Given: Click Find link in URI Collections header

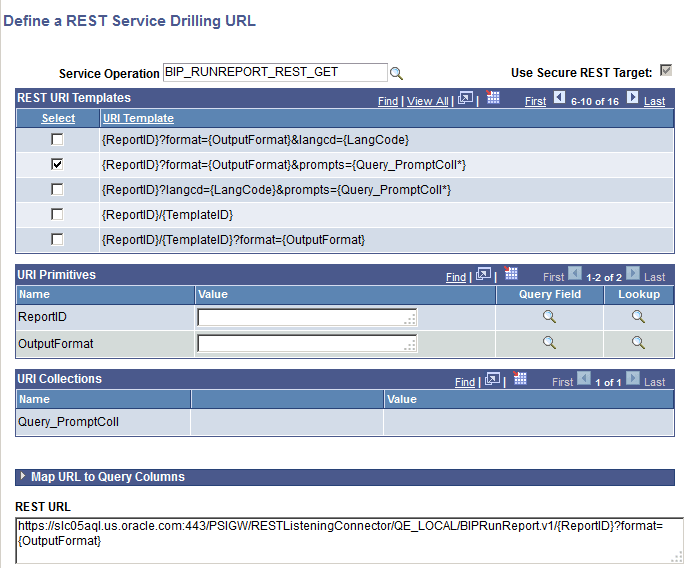Looking at the screenshot, I should click(x=465, y=382).
